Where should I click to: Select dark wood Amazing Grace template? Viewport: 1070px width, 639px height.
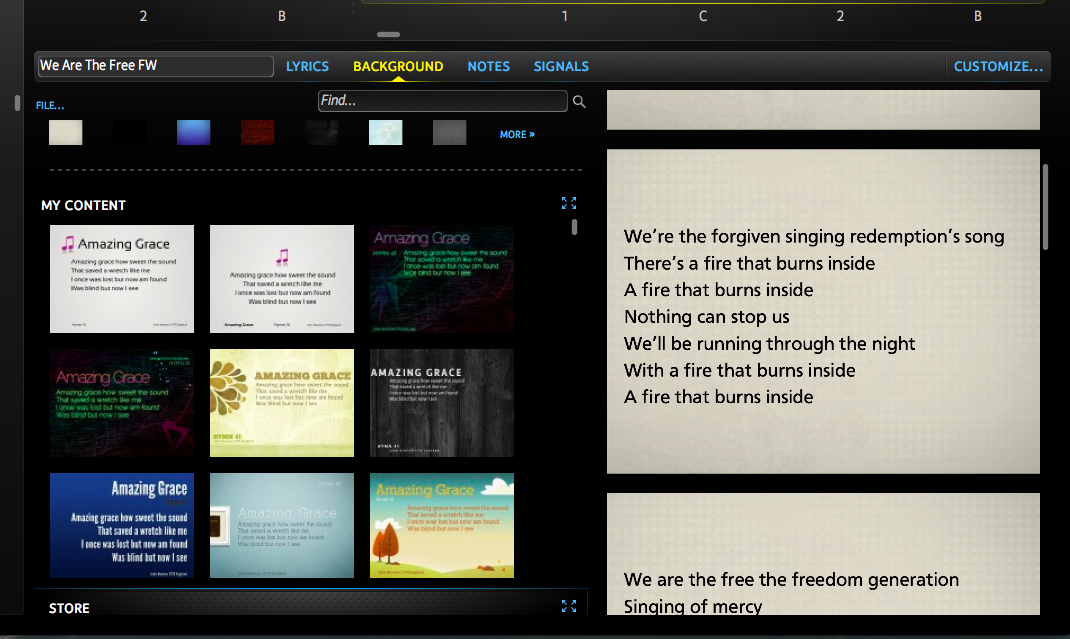442,403
